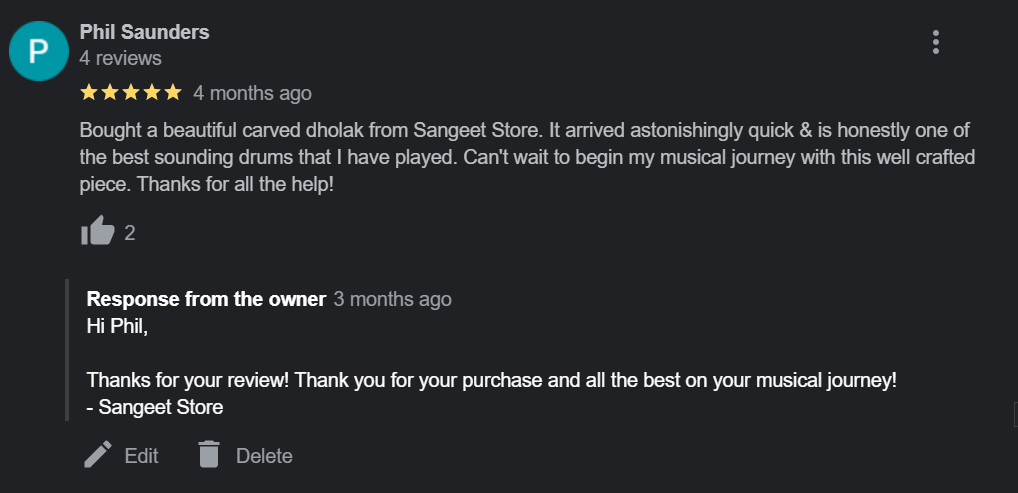1018x493 pixels.
Task: Open Phil Saunders' round avatar
Action: [x=38, y=50]
